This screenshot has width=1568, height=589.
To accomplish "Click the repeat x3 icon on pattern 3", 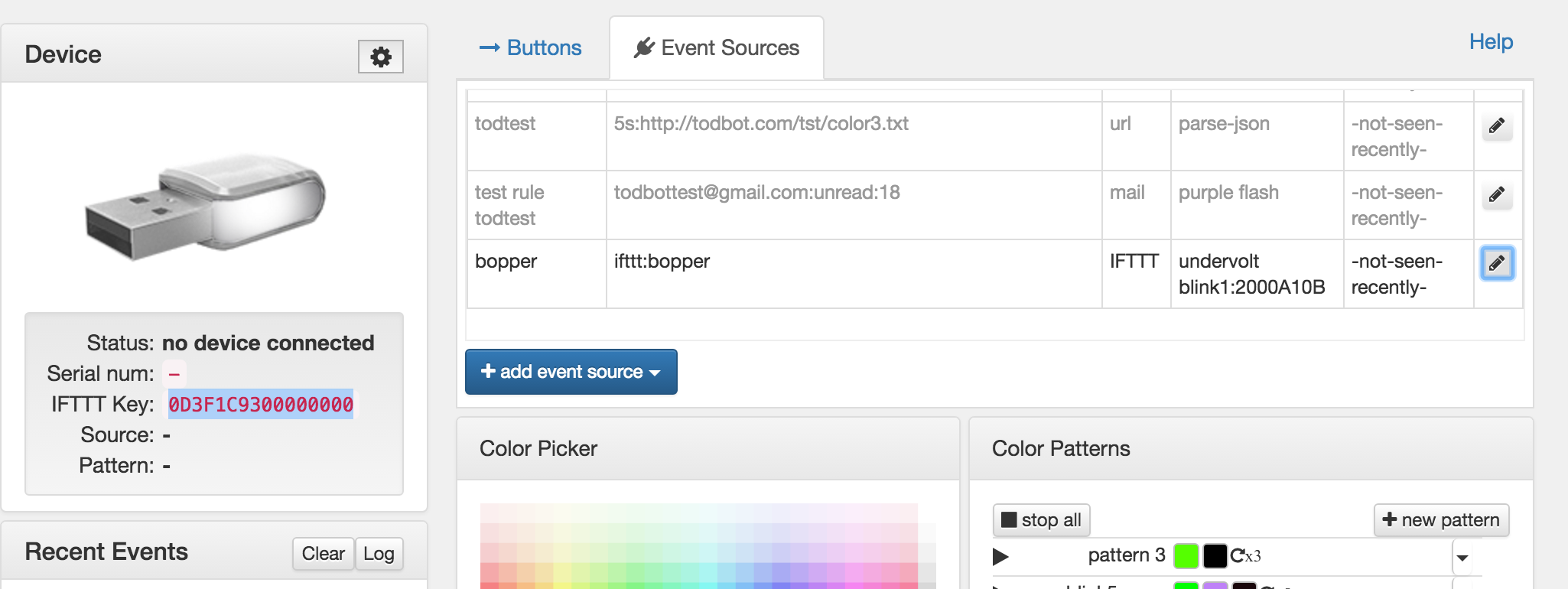I will (1245, 556).
